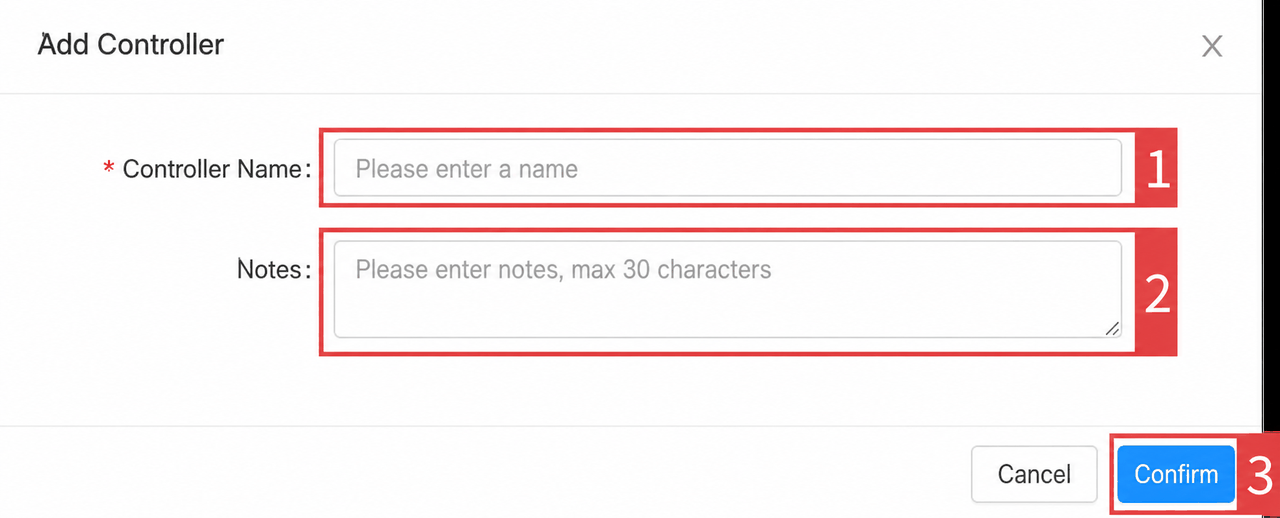Click the red annotation number 1
Screen dimensions: 1280x518
tap(1157, 170)
